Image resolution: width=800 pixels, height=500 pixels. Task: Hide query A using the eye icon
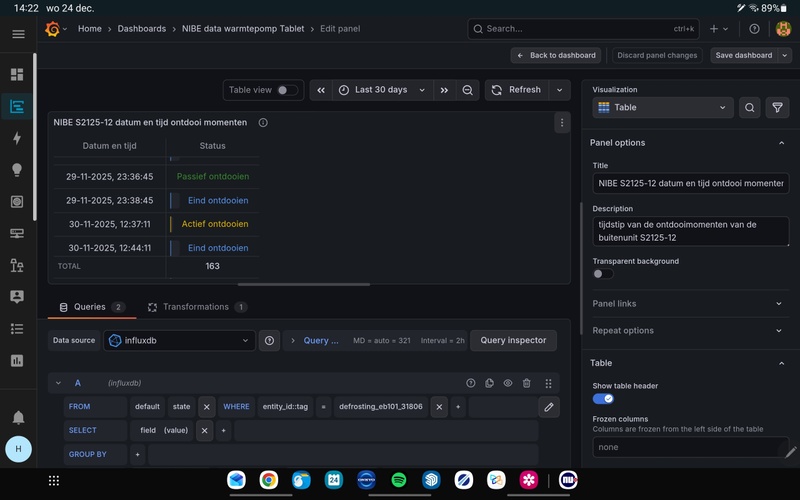tap(508, 383)
